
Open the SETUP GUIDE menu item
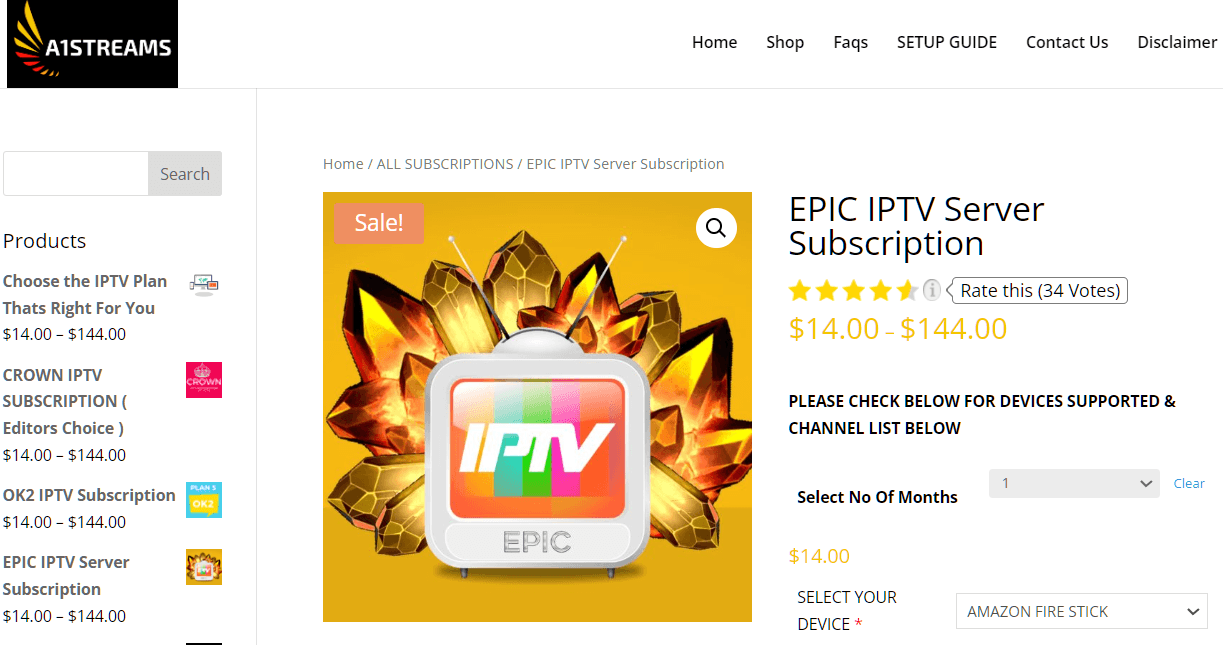click(947, 42)
